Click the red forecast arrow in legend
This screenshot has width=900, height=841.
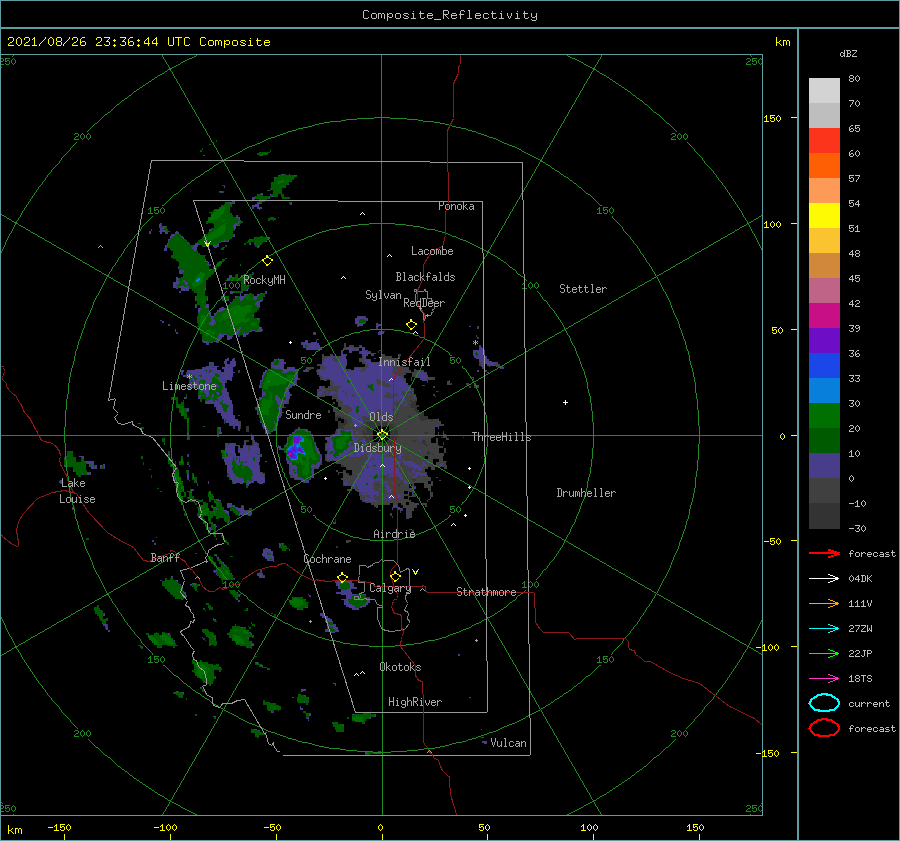[x=824, y=553]
